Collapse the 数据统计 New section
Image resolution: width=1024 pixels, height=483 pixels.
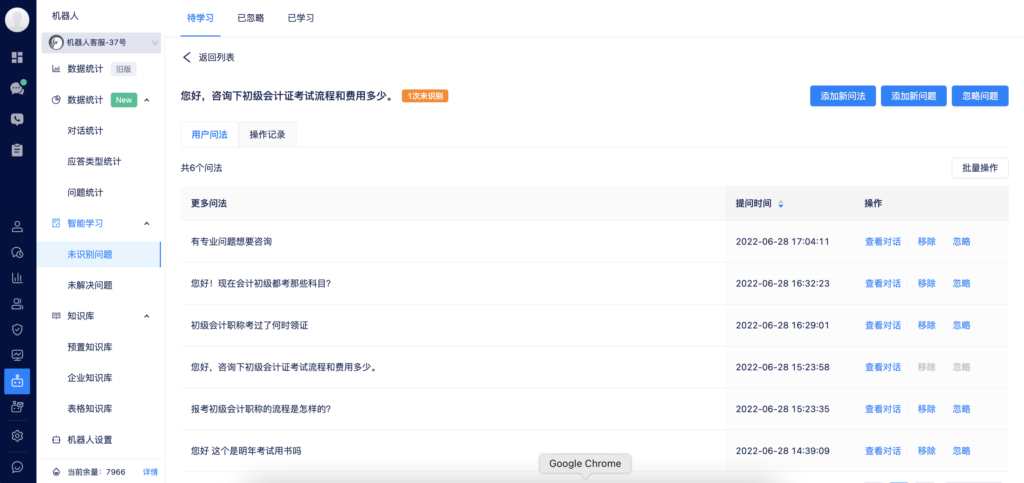[x=147, y=100]
